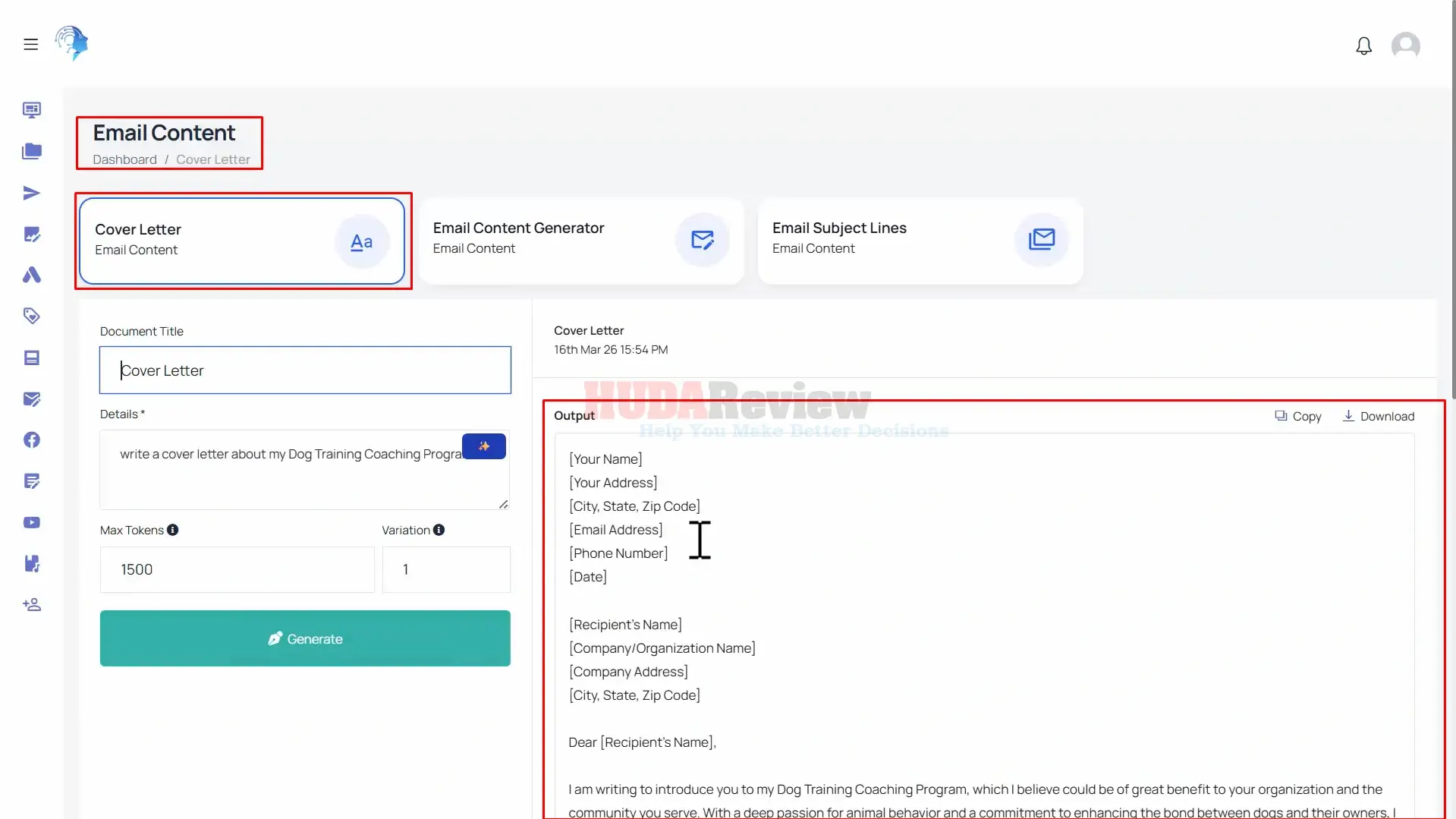Open the image edit icon in sidebar
This screenshot has width=1456, height=819.
(32, 234)
